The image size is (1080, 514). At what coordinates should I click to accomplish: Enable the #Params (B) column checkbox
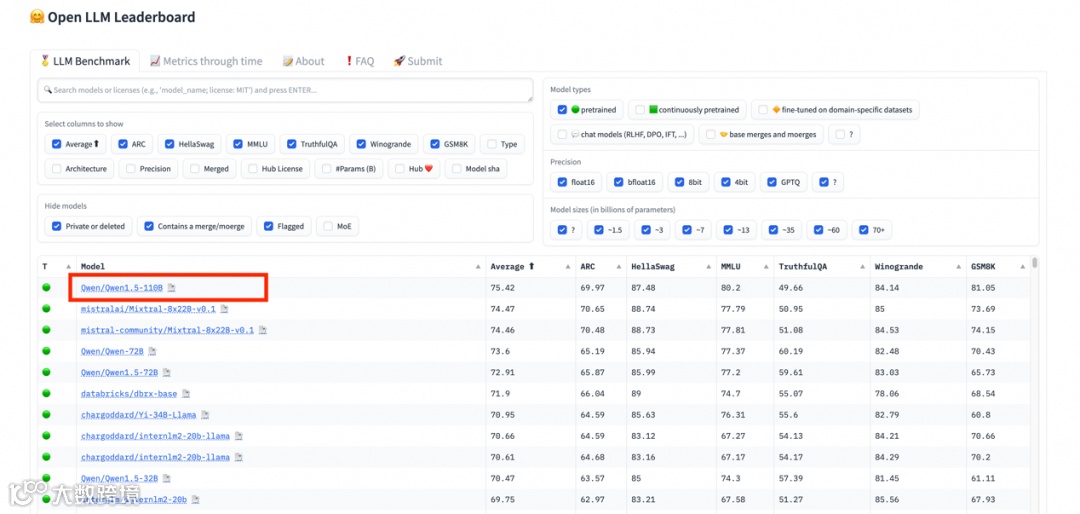(327, 169)
